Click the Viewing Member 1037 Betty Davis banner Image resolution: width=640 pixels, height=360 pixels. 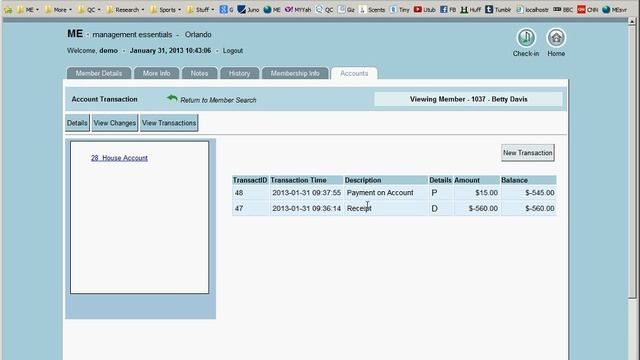[x=469, y=99]
